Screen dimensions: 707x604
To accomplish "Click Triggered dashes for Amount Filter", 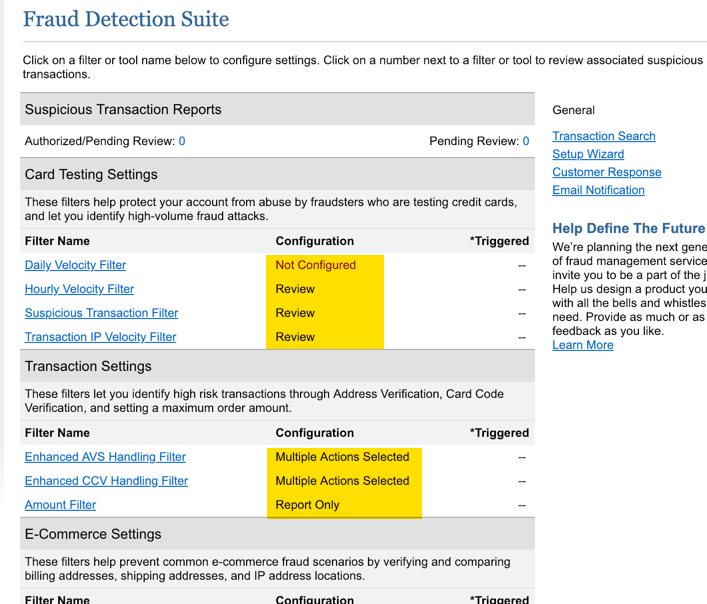I will tap(522, 505).
